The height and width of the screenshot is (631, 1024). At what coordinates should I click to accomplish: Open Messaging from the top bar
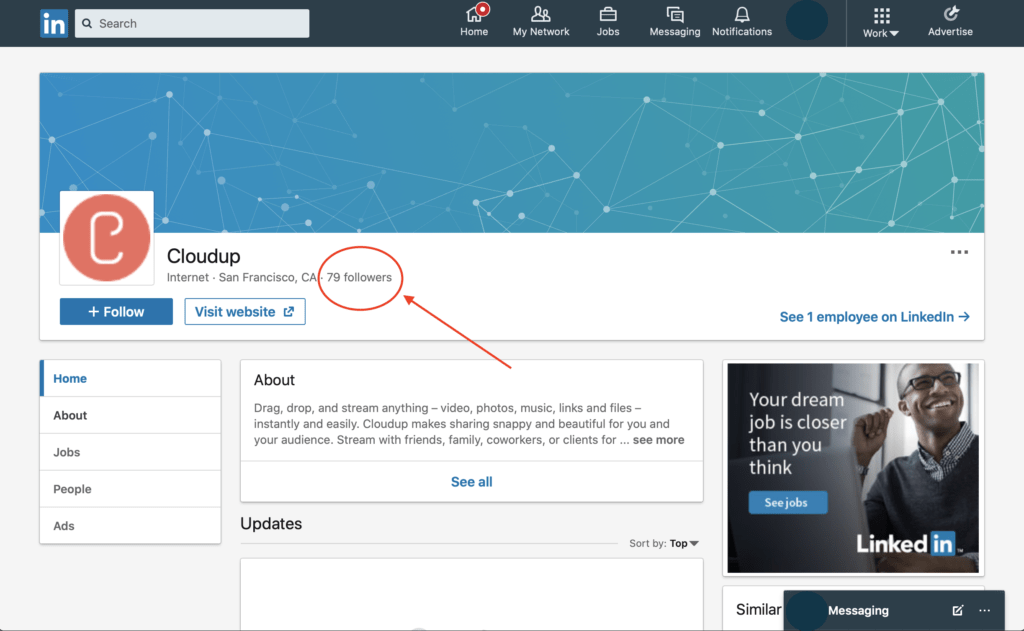[675, 22]
